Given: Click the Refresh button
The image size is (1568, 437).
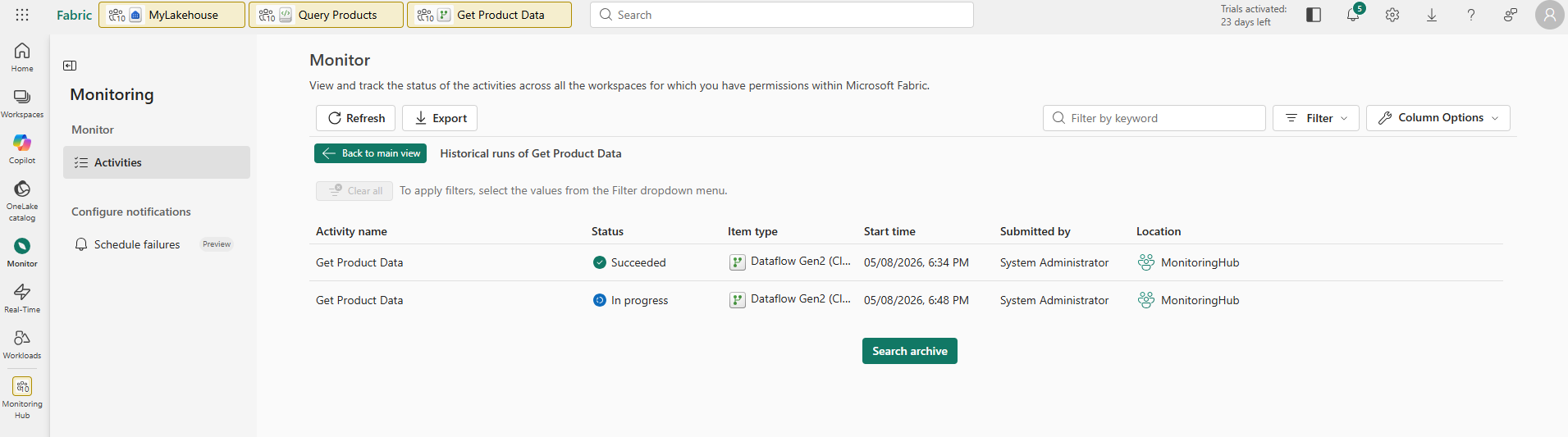Looking at the screenshot, I should pyautogui.click(x=356, y=118).
